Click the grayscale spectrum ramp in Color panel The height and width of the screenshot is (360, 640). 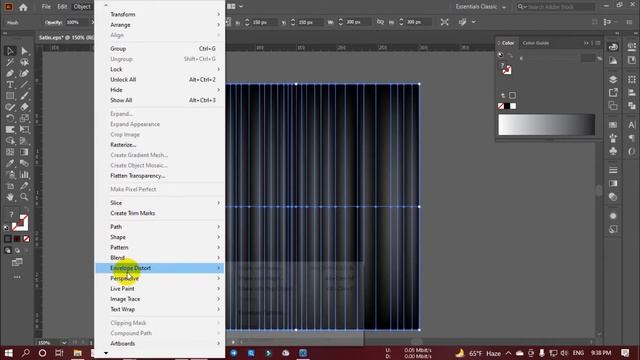(x=547, y=124)
